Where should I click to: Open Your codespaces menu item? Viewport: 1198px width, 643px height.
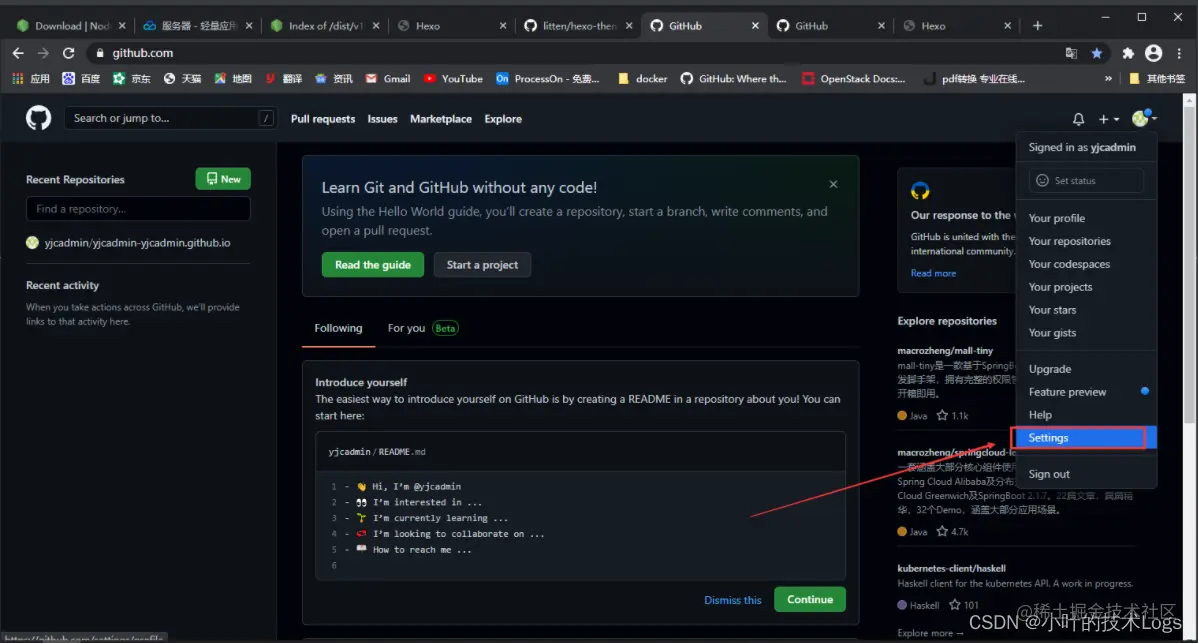[1086, 264]
